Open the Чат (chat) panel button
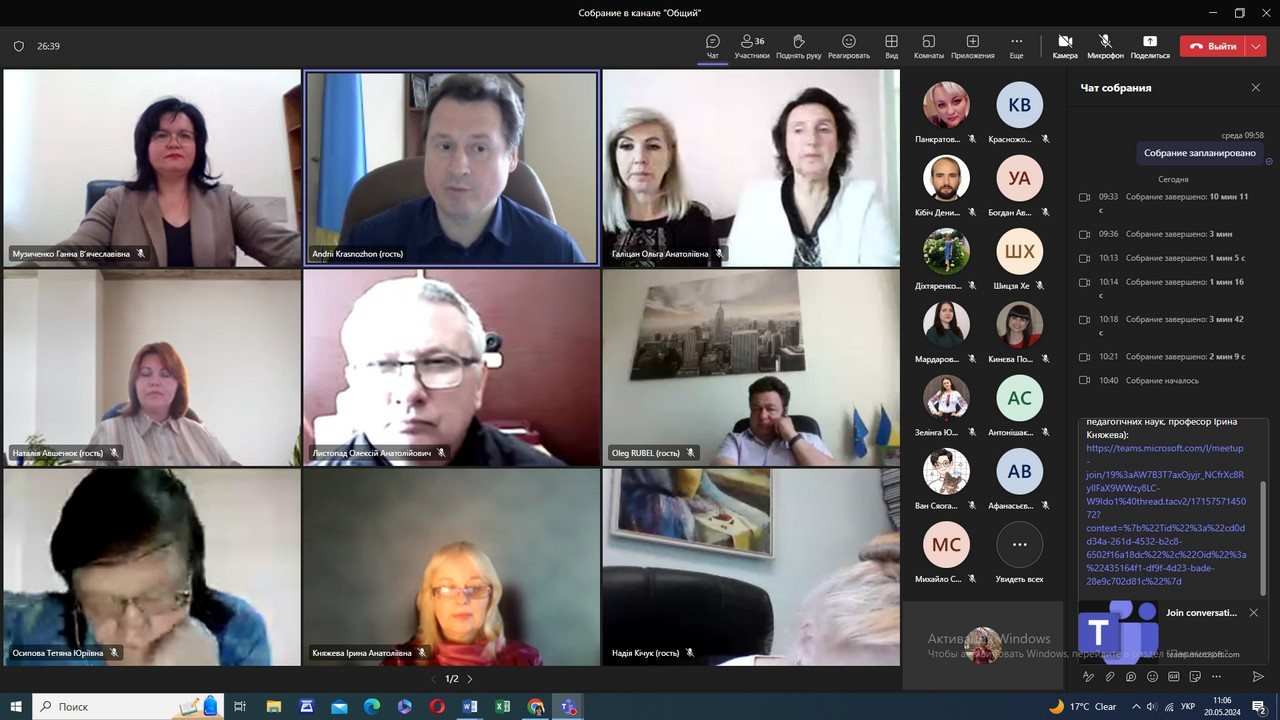 click(x=712, y=46)
